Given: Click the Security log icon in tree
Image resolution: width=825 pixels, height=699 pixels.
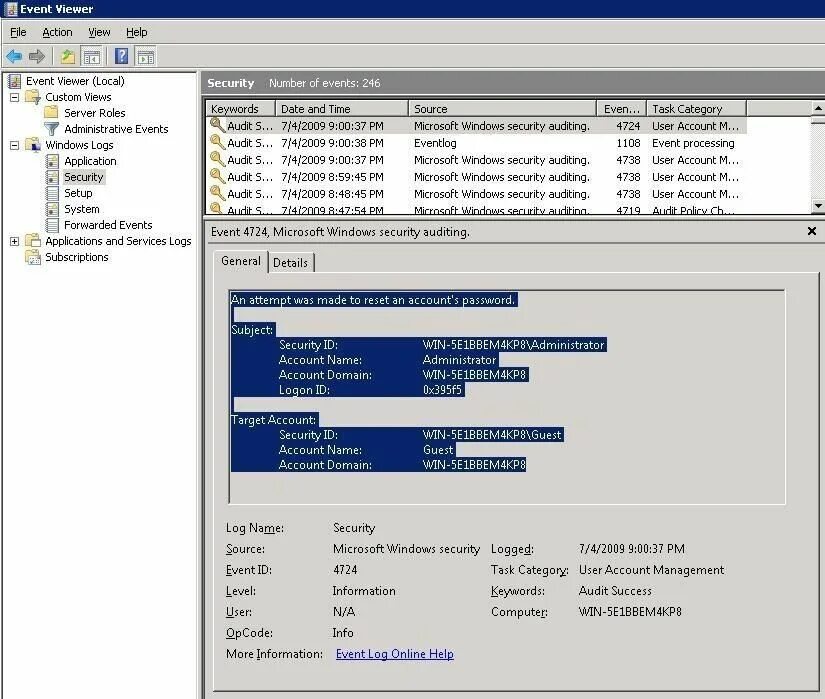Looking at the screenshot, I should click(x=52, y=177).
